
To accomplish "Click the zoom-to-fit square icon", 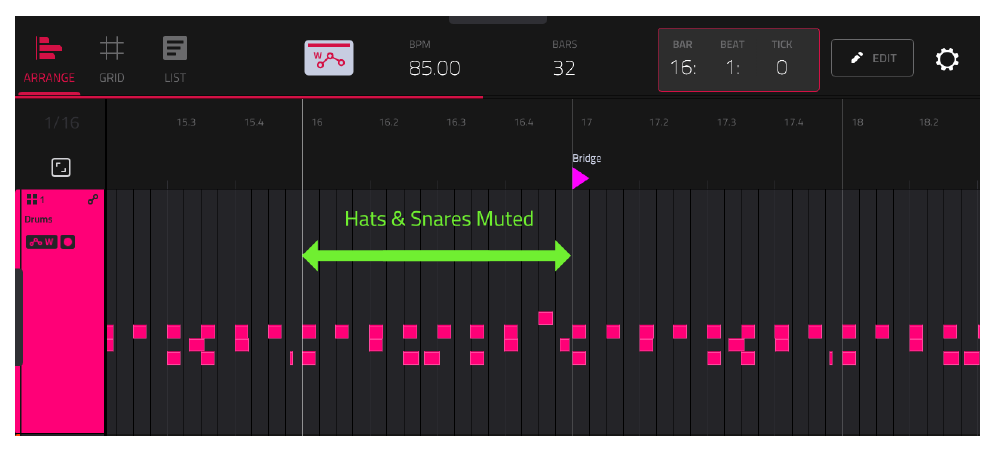I will coord(61,168).
